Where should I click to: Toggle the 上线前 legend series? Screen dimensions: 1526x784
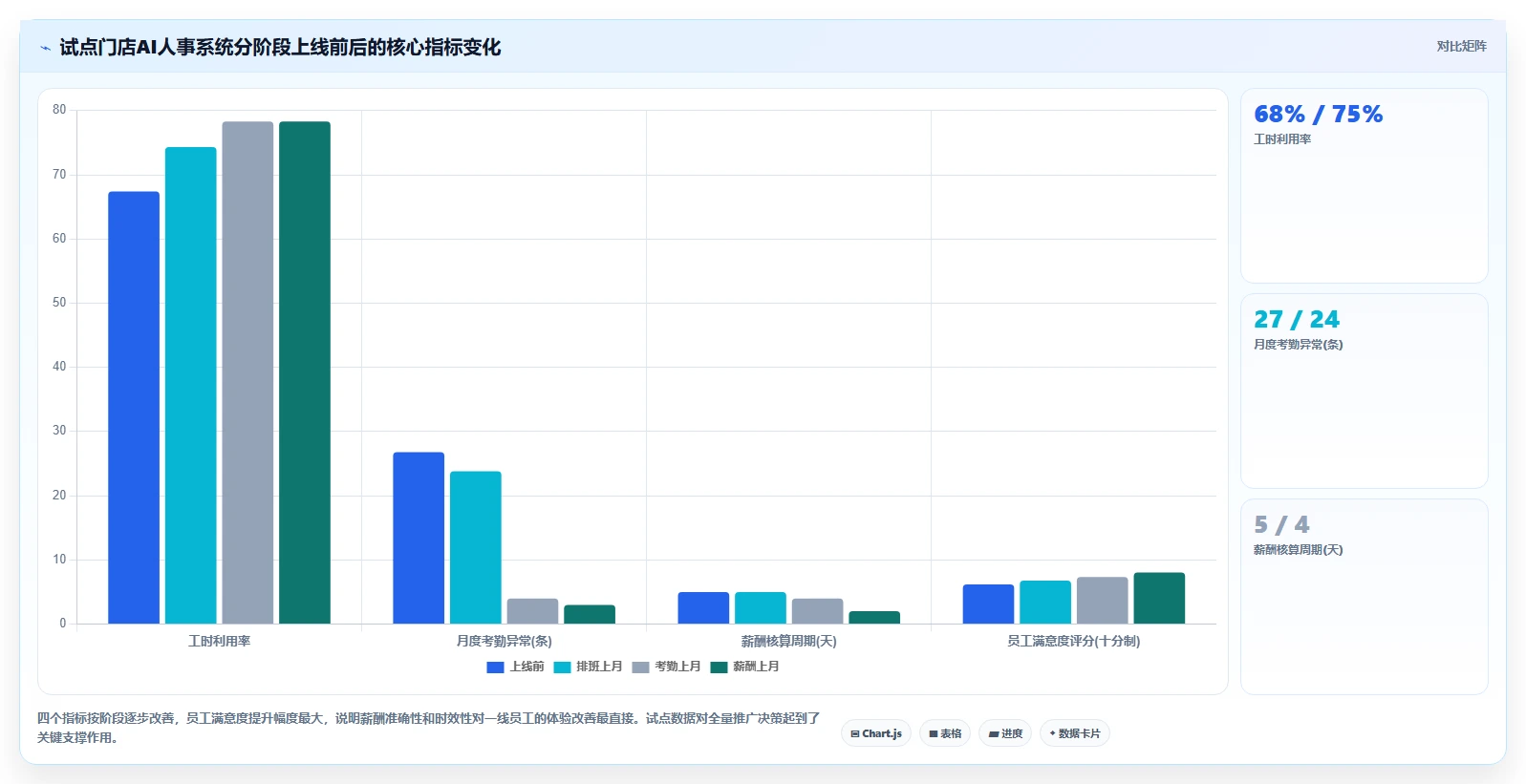pyautogui.click(x=515, y=667)
